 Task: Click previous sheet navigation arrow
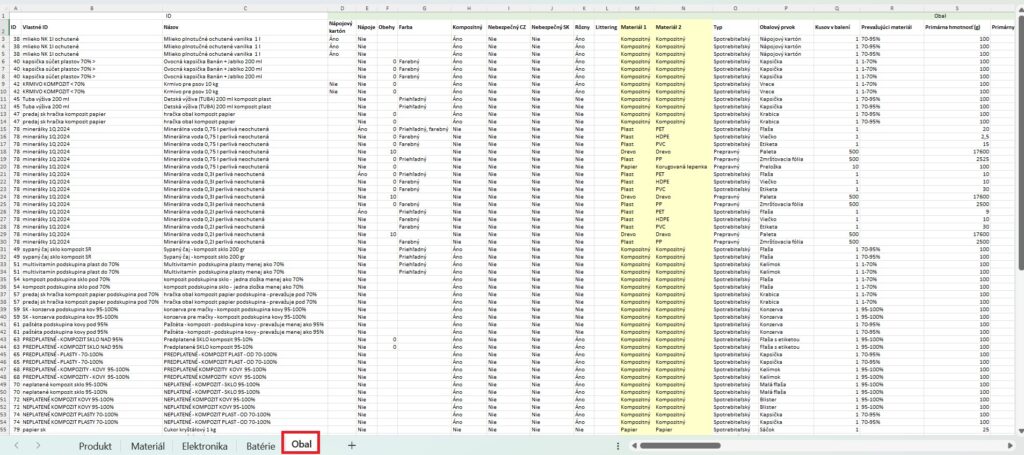[15, 445]
